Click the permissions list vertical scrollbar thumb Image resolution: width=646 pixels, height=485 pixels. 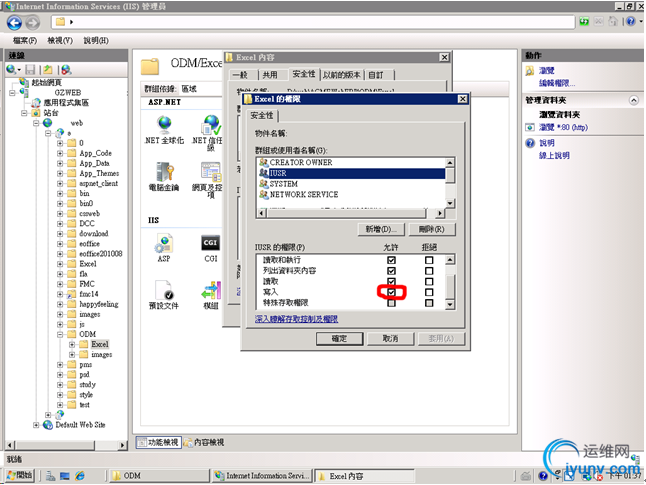(450, 284)
